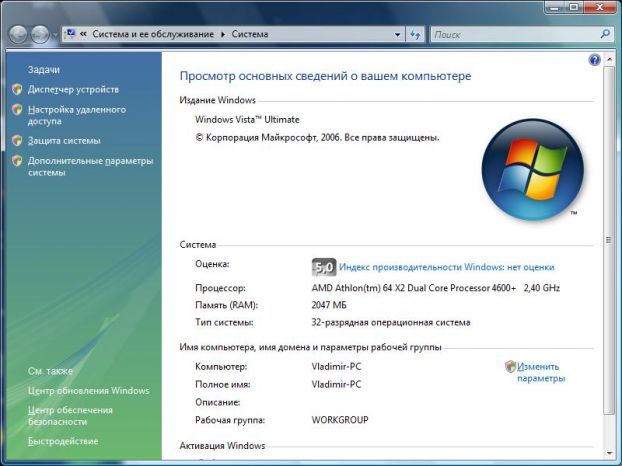Open "Быстродействие" link
Image resolution: width=622 pixels, height=466 pixels.
coord(63,441)
